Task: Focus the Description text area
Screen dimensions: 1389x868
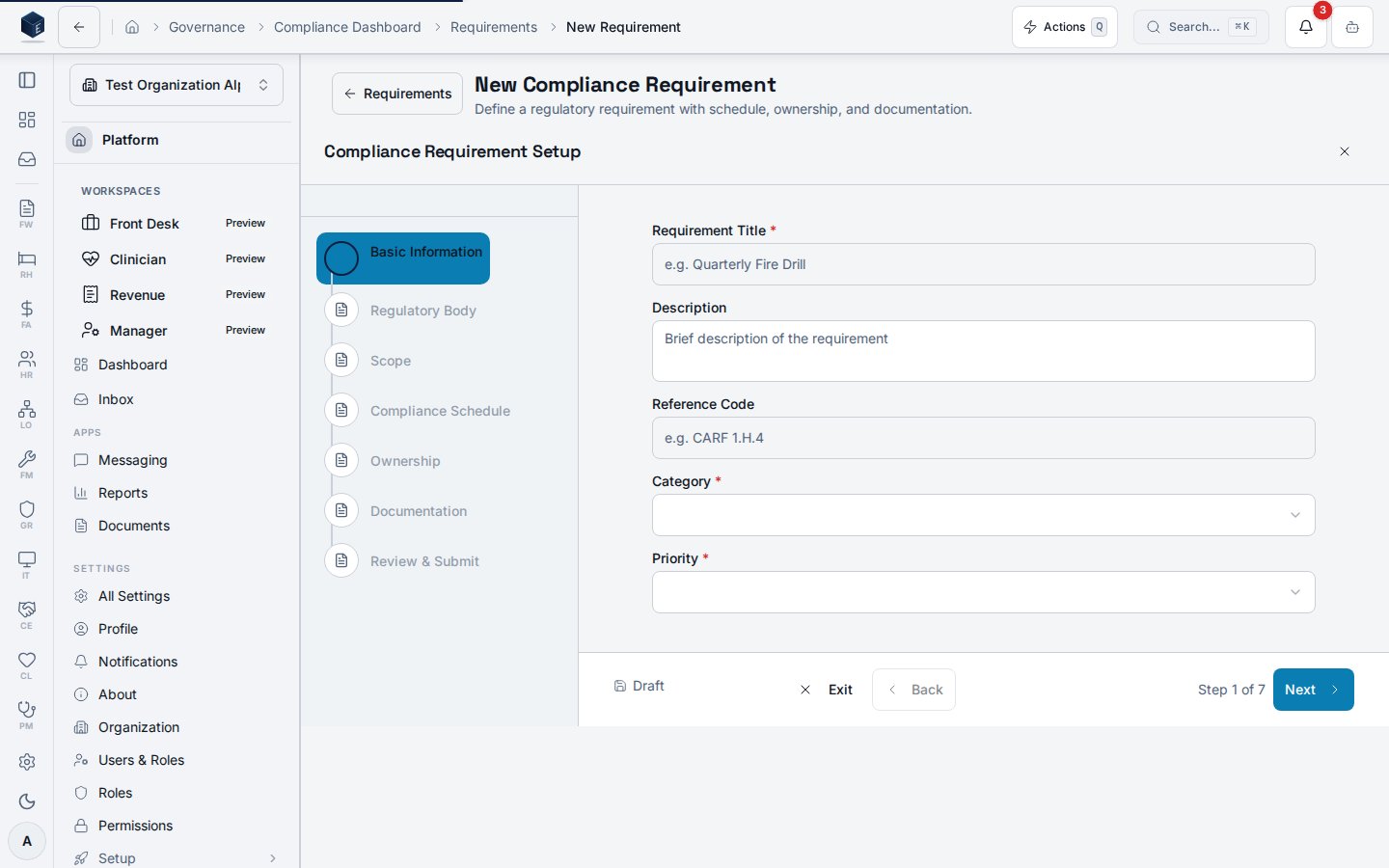Action: pos(983,351)
